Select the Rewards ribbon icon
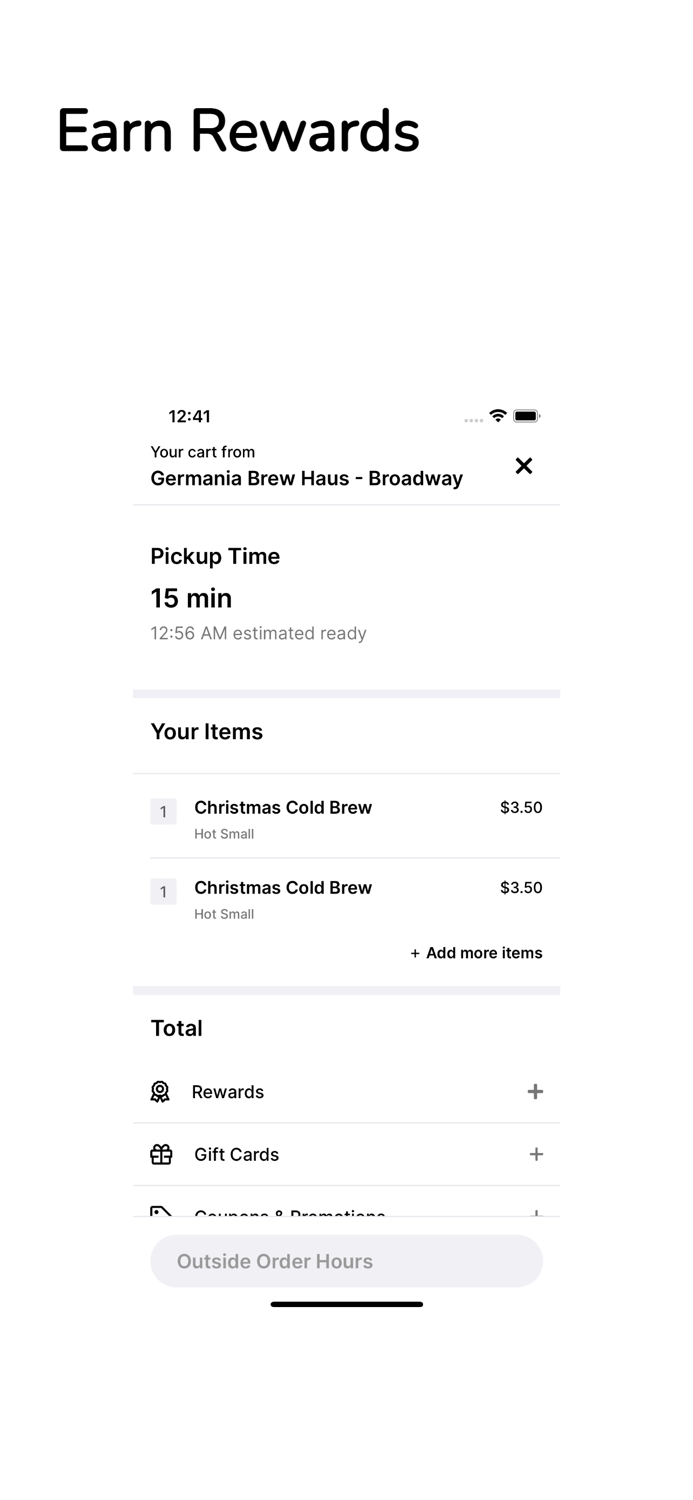The image size is (693, 1500). [x=161, y=1092]
